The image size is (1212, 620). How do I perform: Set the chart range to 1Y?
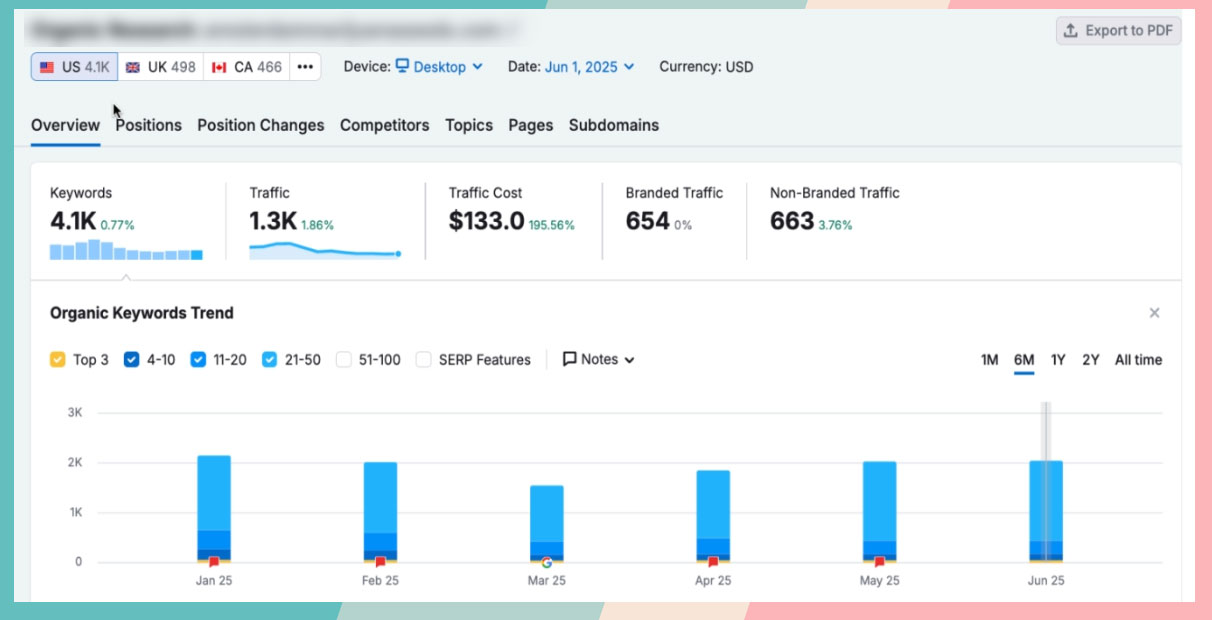pos(1058,360)
